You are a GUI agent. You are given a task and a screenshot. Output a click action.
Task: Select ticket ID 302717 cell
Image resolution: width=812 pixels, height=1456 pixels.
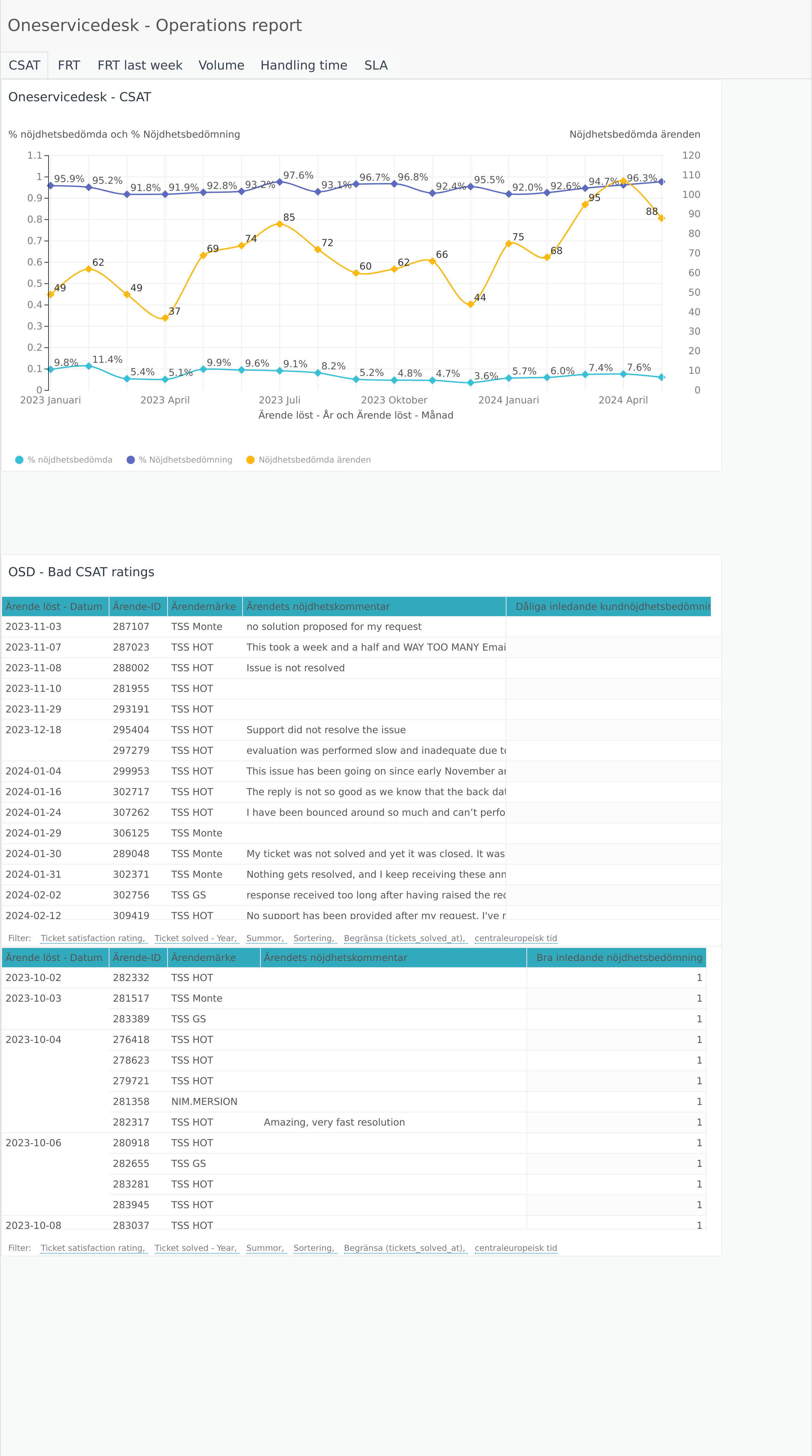pyautogui.click(x=138, y=792)
